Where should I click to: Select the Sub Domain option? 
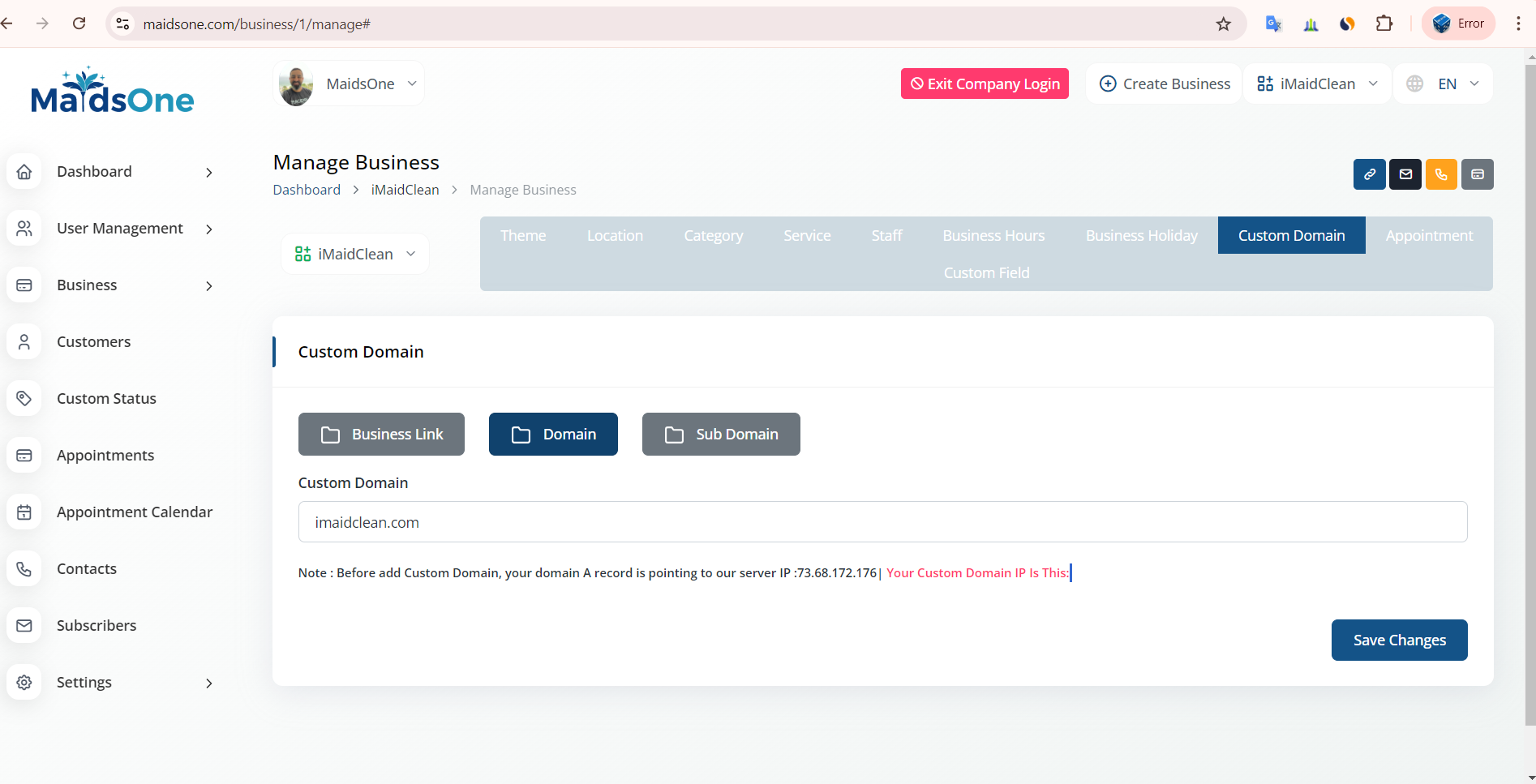pos(721,435)
